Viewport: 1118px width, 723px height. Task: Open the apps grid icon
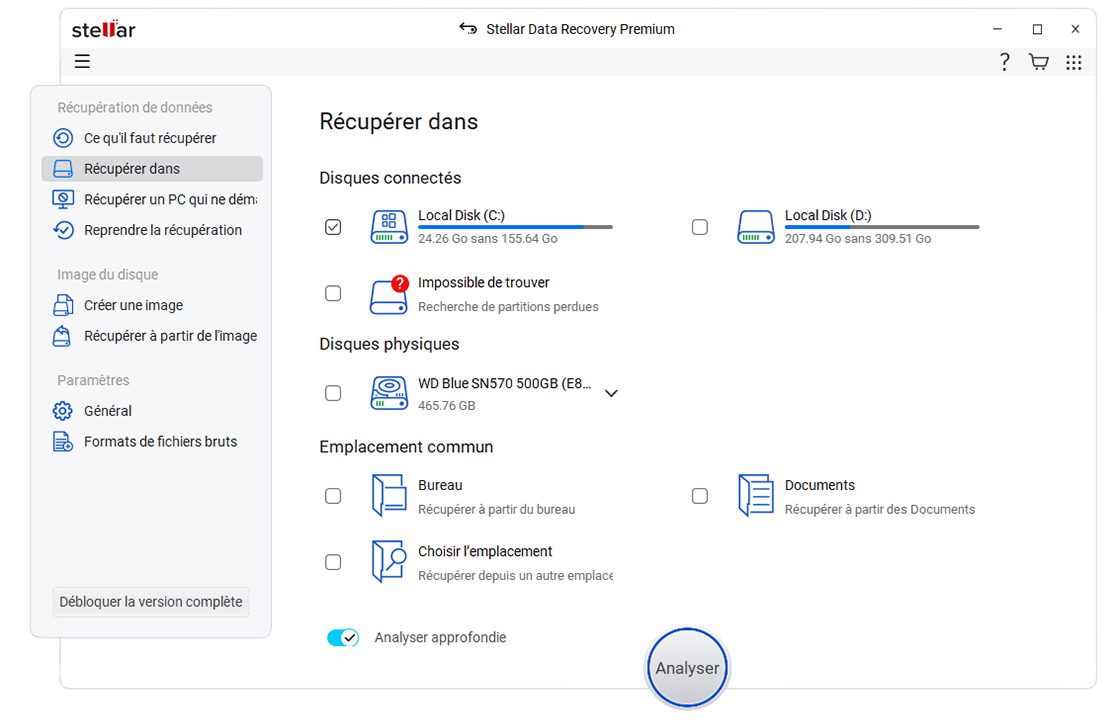click(1073, 62)
